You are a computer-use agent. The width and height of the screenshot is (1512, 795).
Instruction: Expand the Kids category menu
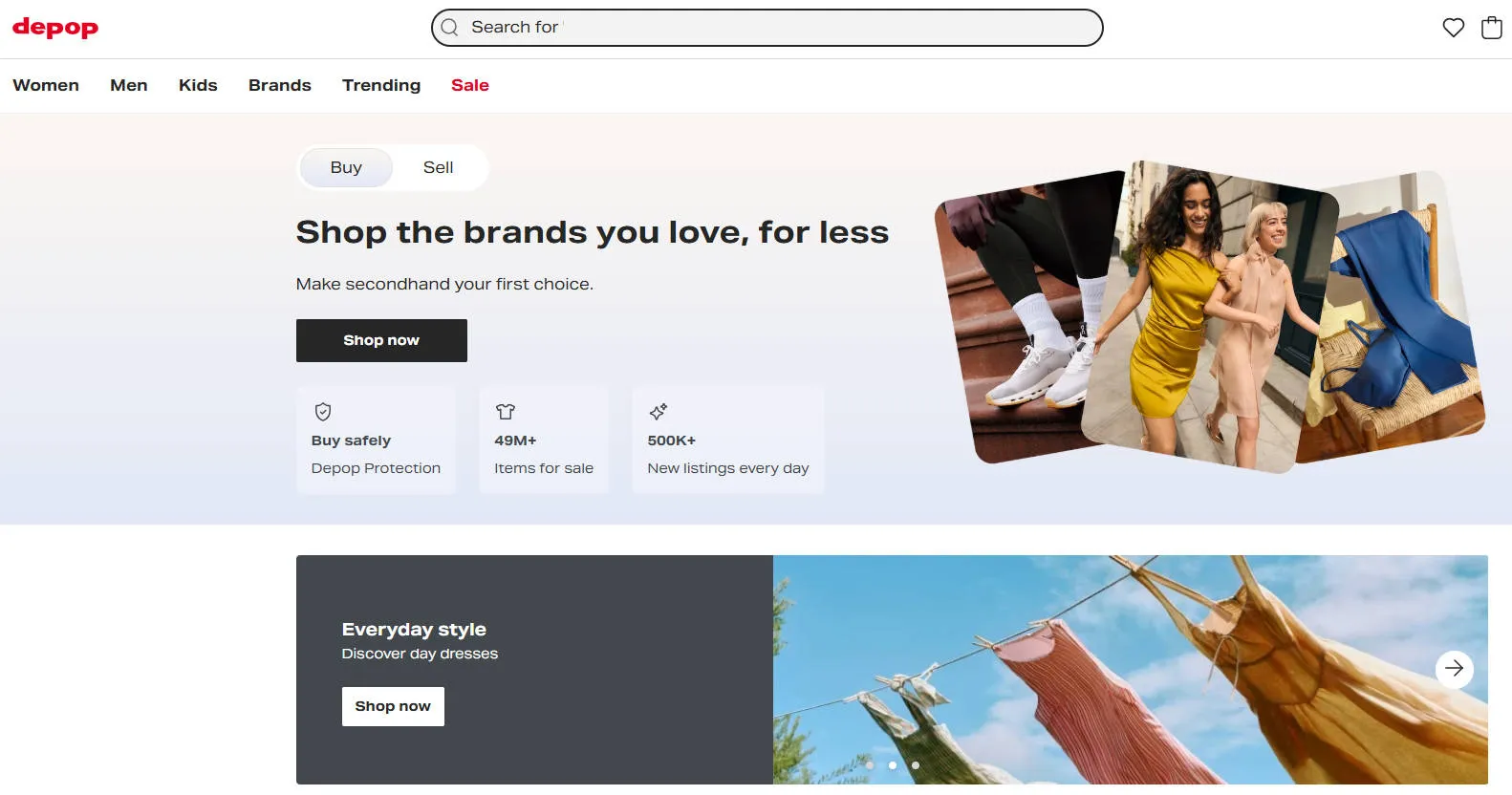(x=198, y=85)
